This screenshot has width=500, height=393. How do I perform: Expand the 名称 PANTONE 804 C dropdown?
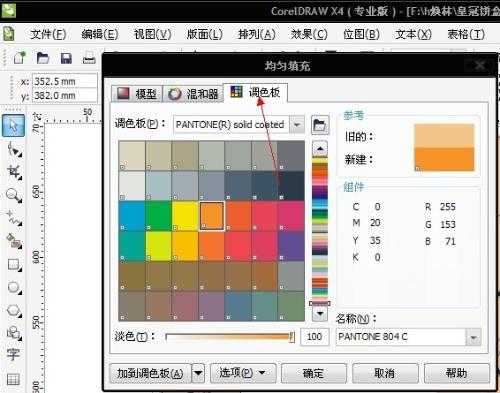click(473, 338)
